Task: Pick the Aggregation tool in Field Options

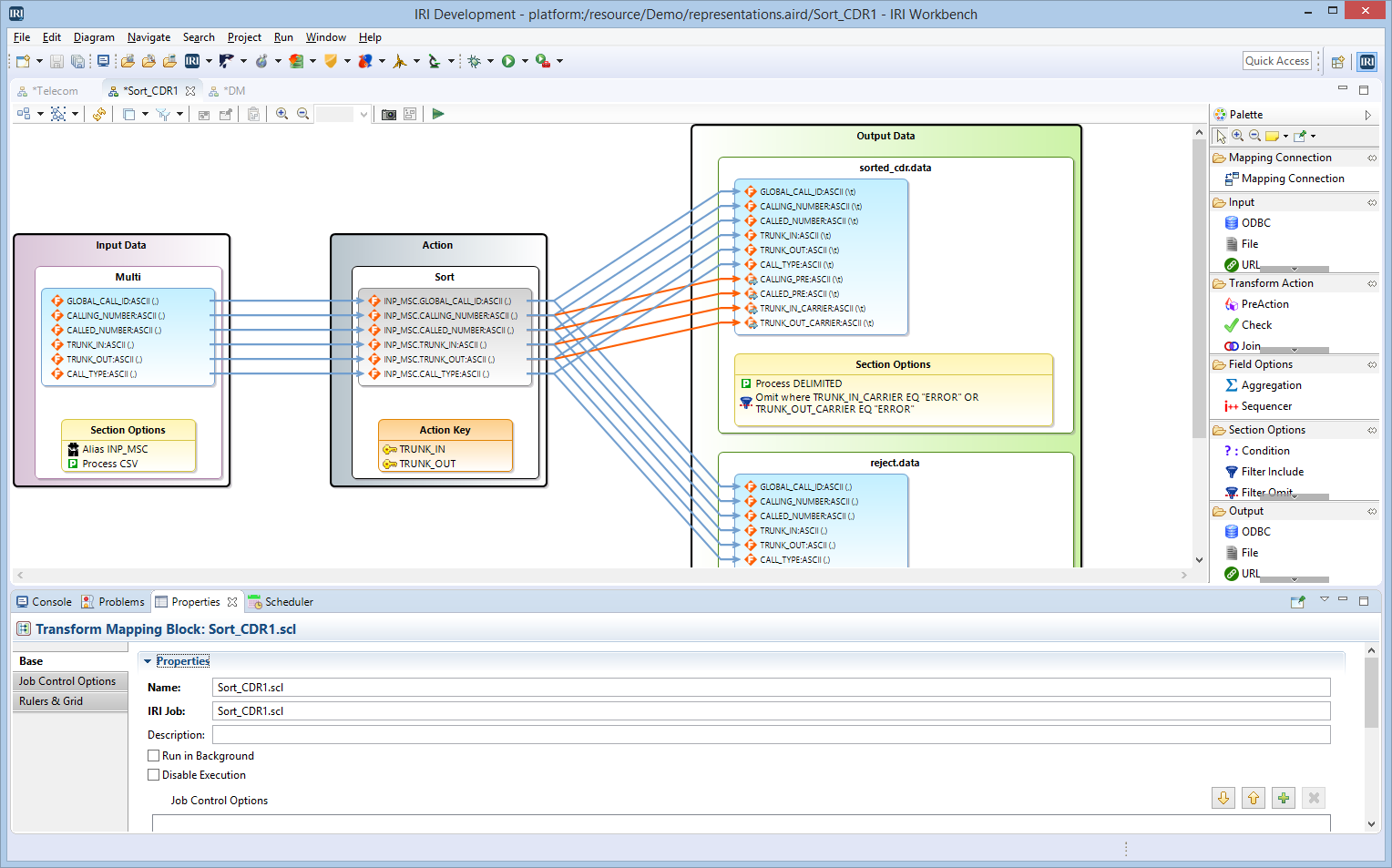Action: pos(1270,385)
